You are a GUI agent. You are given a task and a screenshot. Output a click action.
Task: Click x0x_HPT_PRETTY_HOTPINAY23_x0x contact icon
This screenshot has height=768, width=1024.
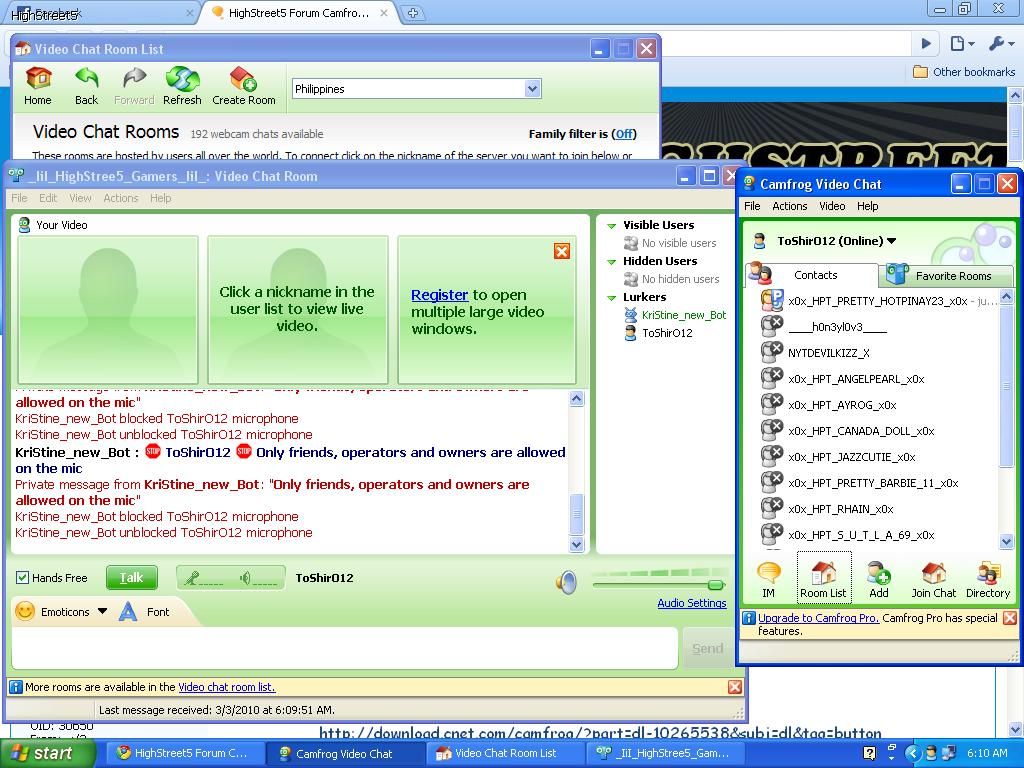coord(772,300)
